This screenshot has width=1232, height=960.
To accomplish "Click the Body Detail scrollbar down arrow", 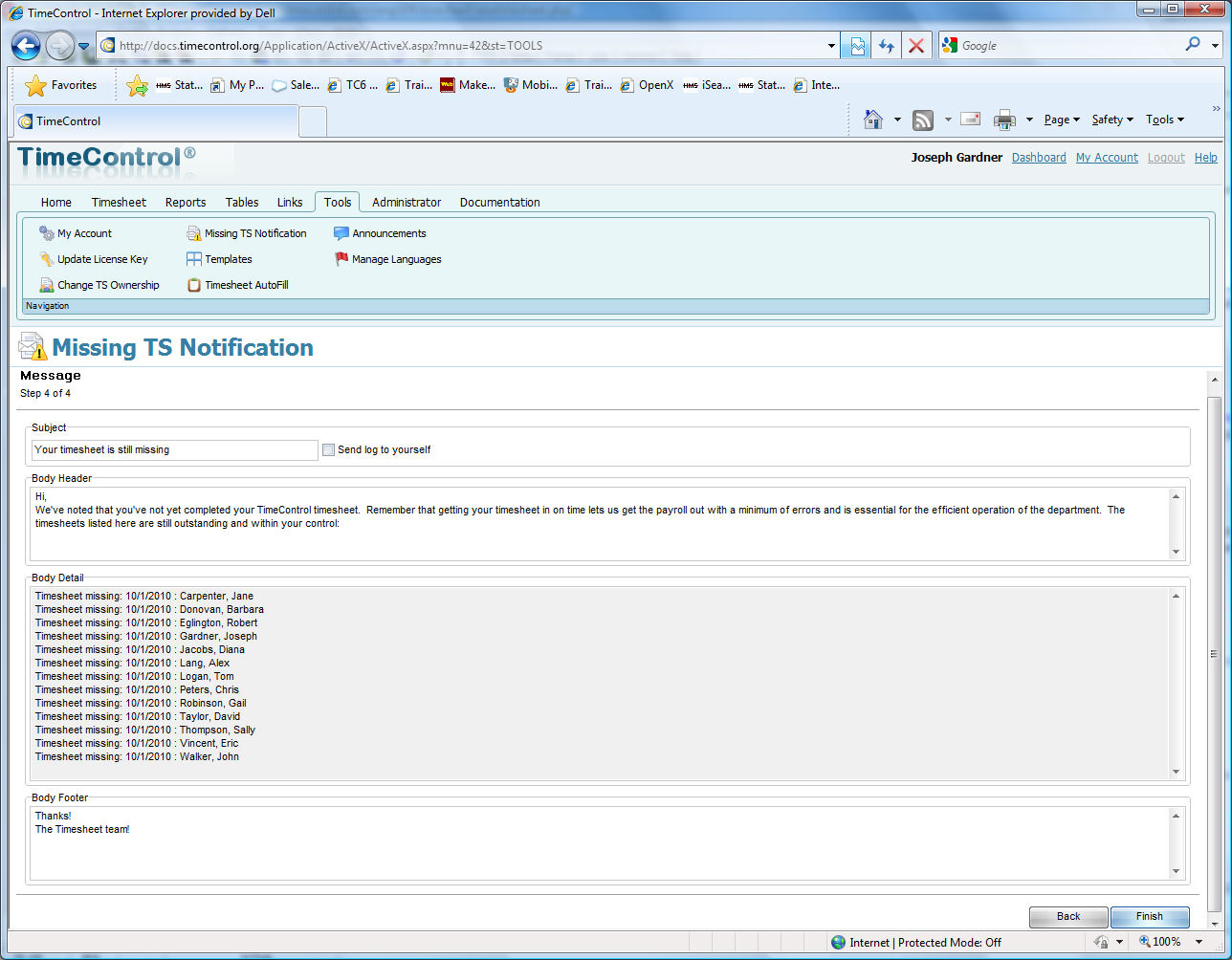I will (x=1177, y=772).
